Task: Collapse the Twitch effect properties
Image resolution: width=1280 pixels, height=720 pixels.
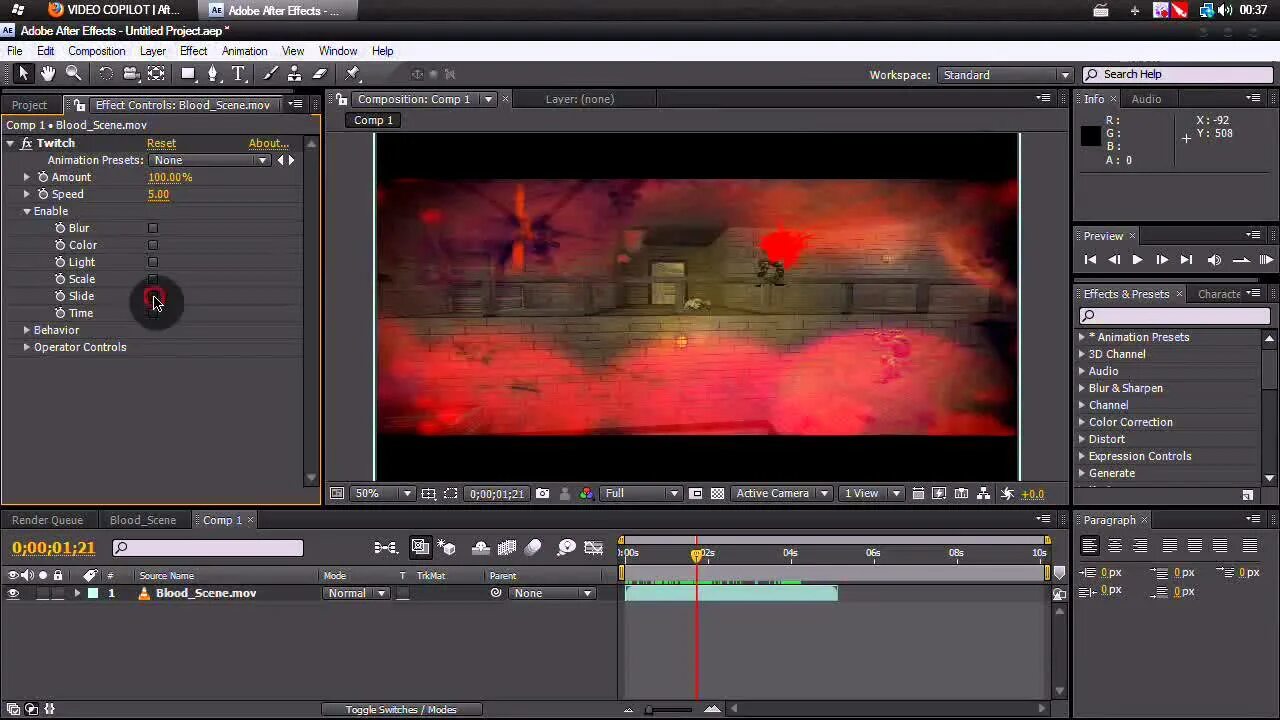Action: click(x=10, y=143)
